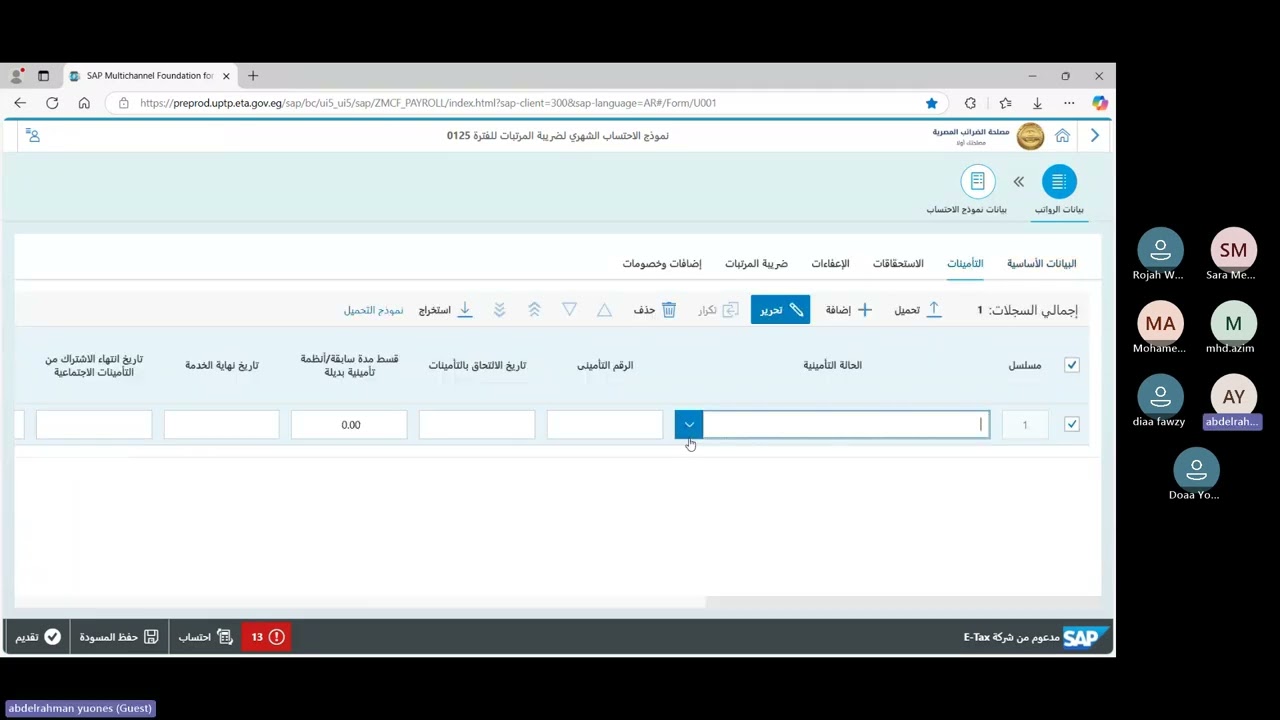
Task: Move to top with the double-up chevron
Action: click(x=534, y=310)
